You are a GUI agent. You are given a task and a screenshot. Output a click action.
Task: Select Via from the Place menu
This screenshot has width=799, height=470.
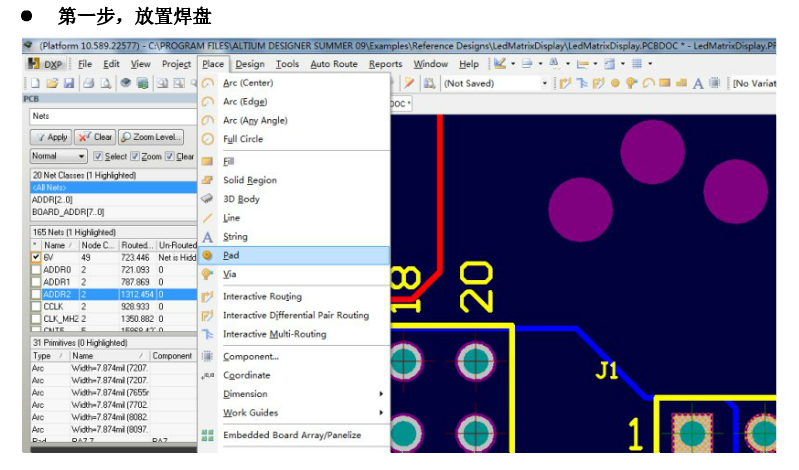229,274
